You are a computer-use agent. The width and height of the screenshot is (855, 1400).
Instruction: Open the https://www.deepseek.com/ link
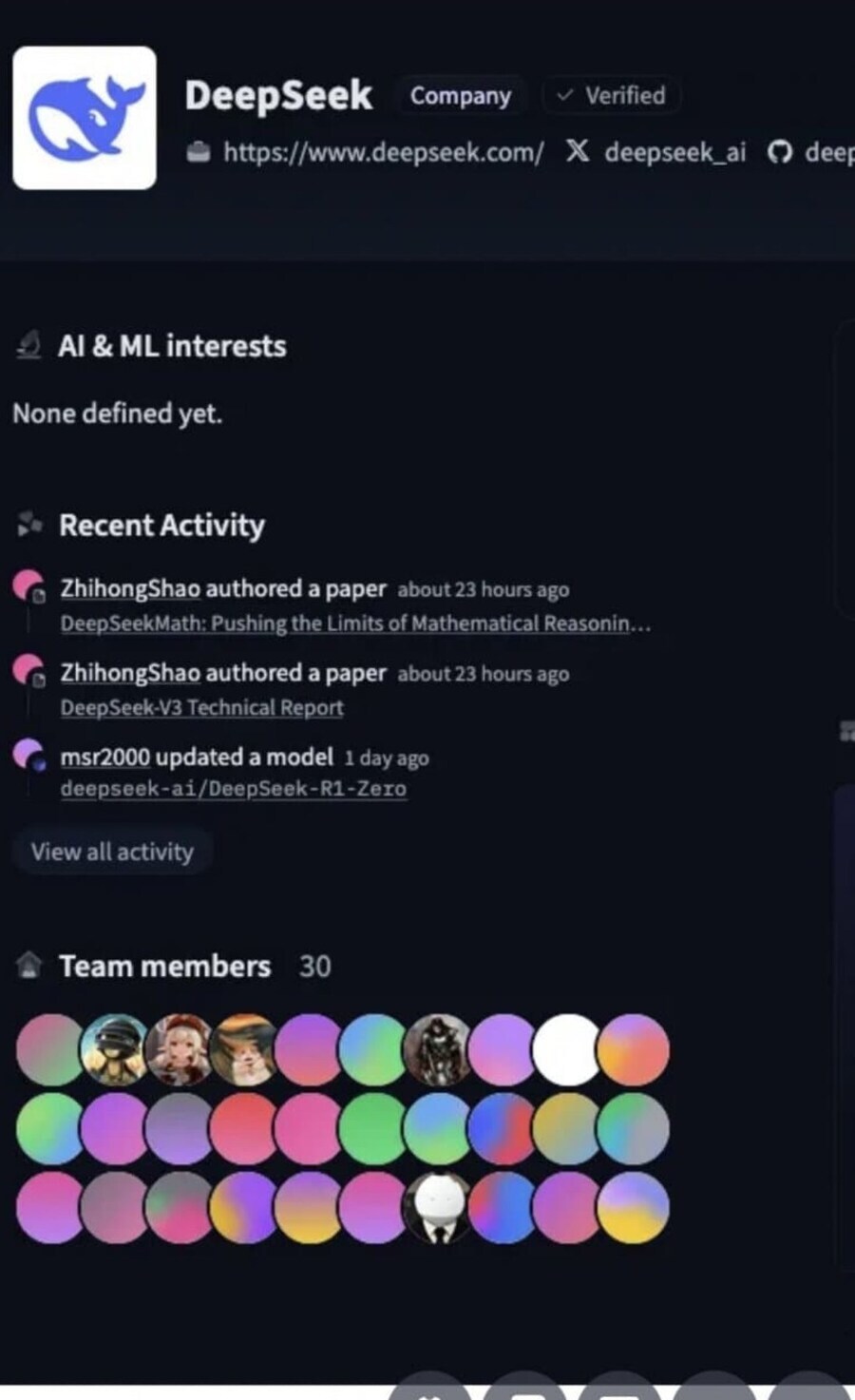pyautogui.click(x=383, y=152)
